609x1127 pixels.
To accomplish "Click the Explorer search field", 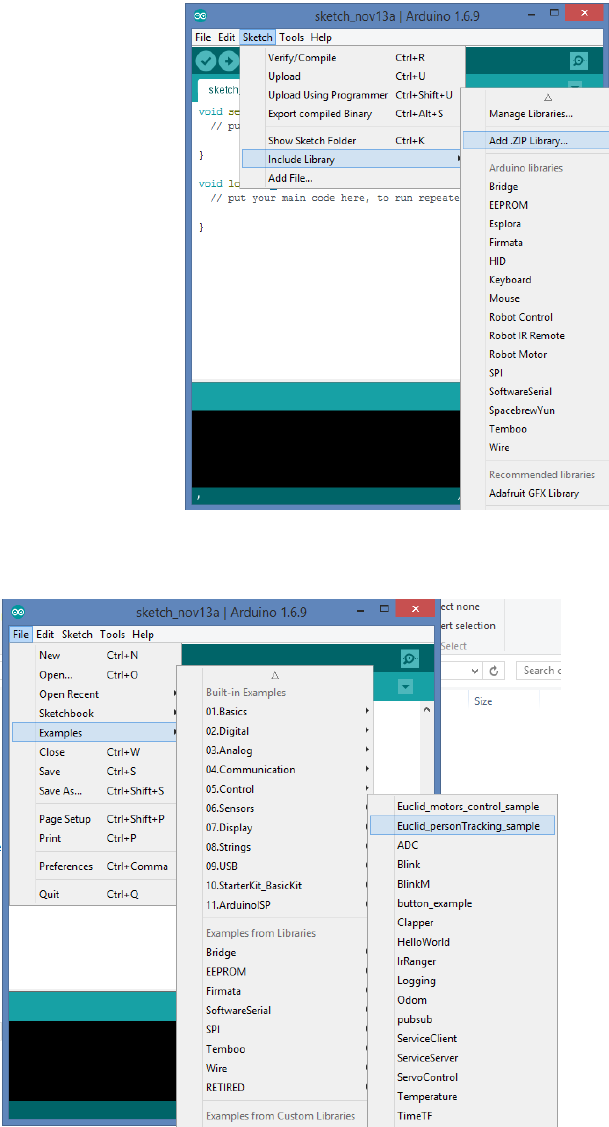I will pyautogui.click(x=539, y=671).
